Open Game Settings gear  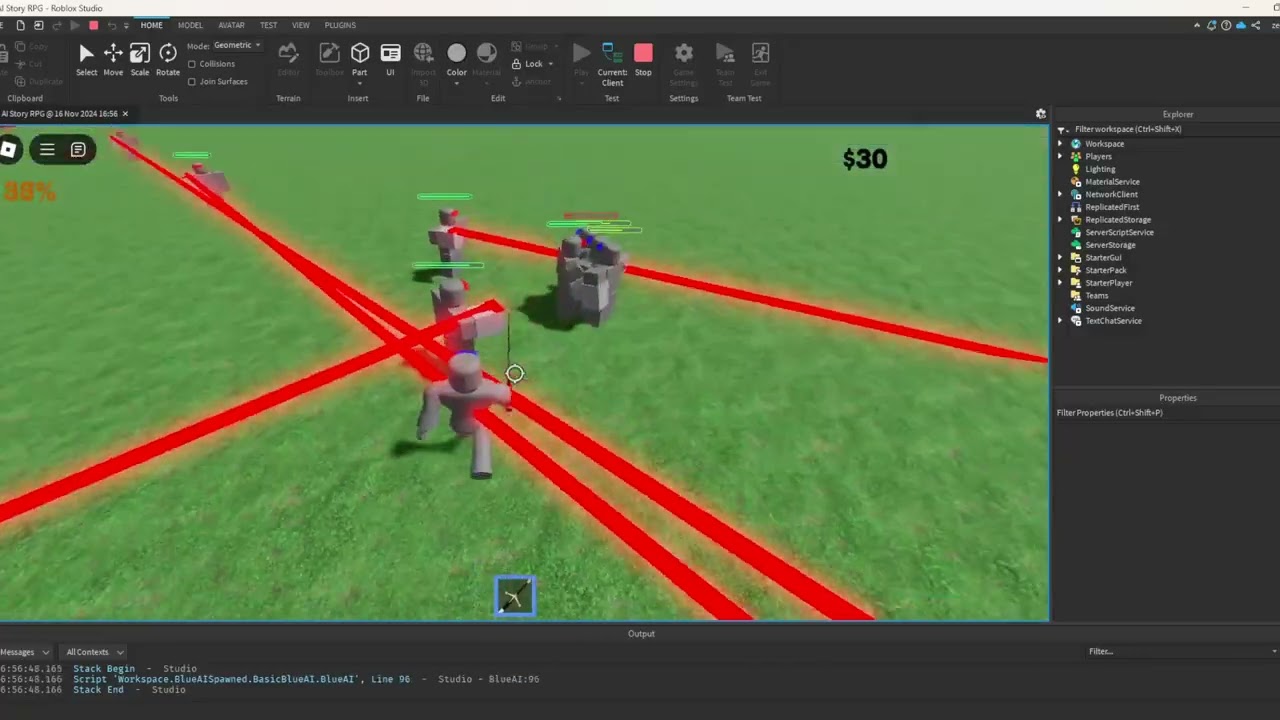[x=684, y=53]
